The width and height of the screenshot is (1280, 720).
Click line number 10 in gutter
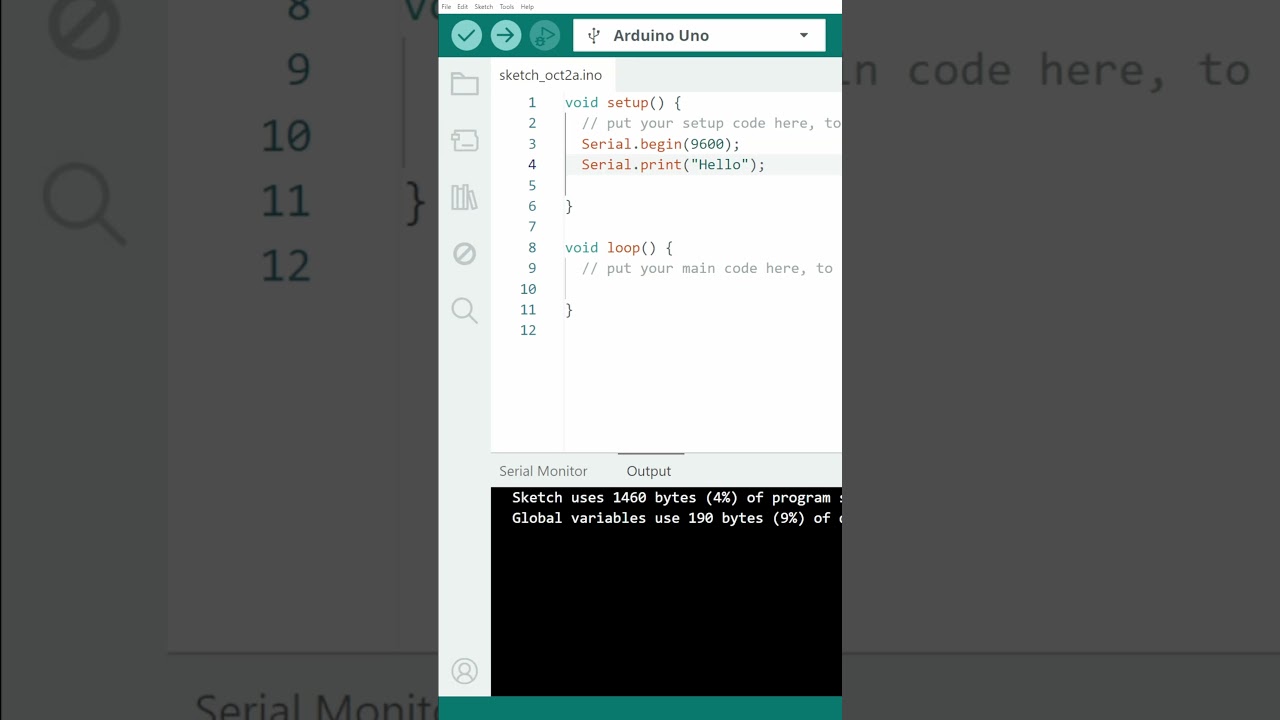pos(528,289)
